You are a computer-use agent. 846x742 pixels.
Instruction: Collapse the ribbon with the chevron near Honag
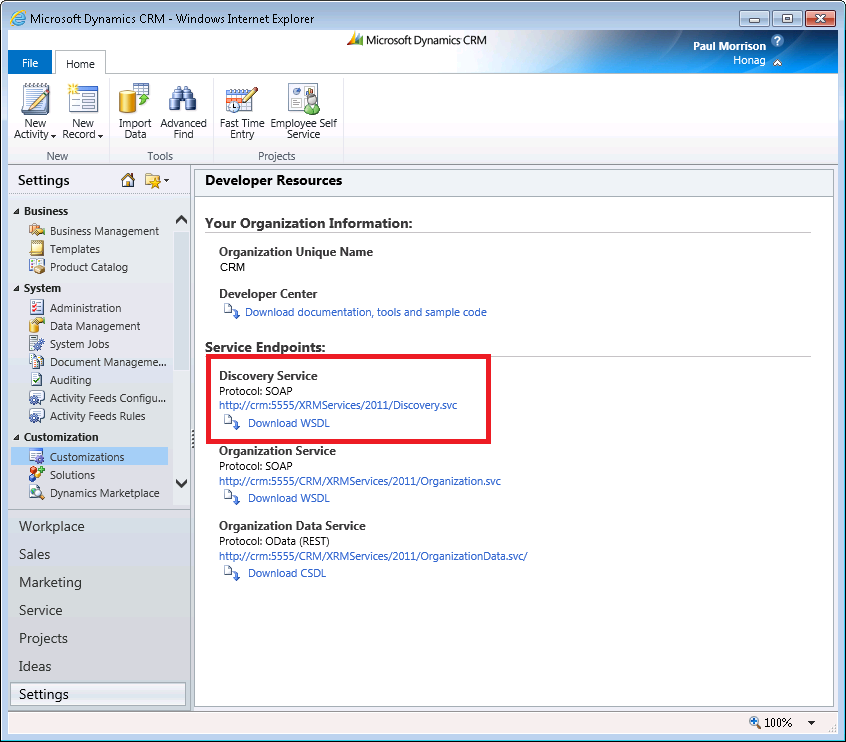(x=777, y=63)
